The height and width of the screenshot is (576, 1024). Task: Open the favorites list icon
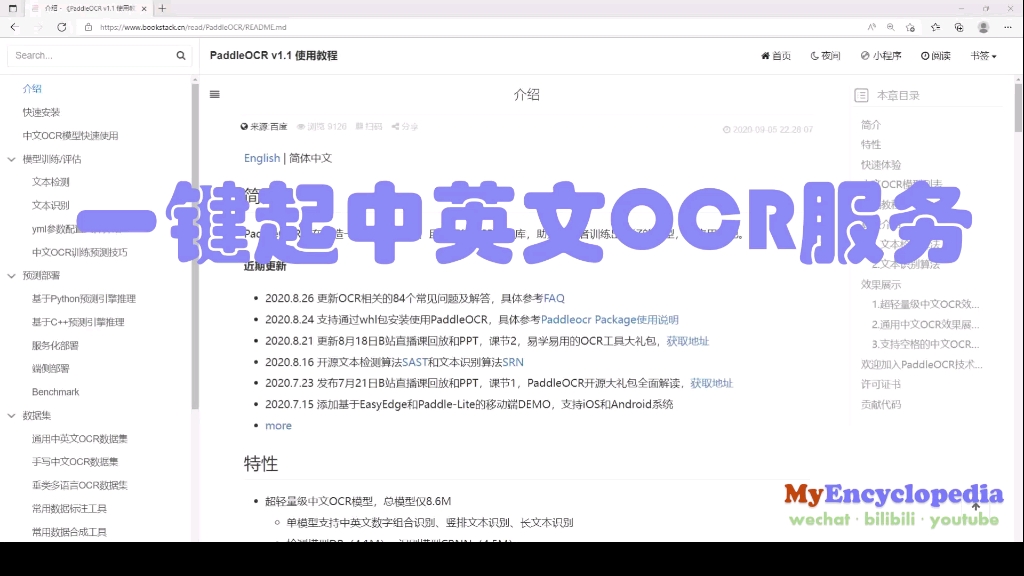[x=935, y=27]
